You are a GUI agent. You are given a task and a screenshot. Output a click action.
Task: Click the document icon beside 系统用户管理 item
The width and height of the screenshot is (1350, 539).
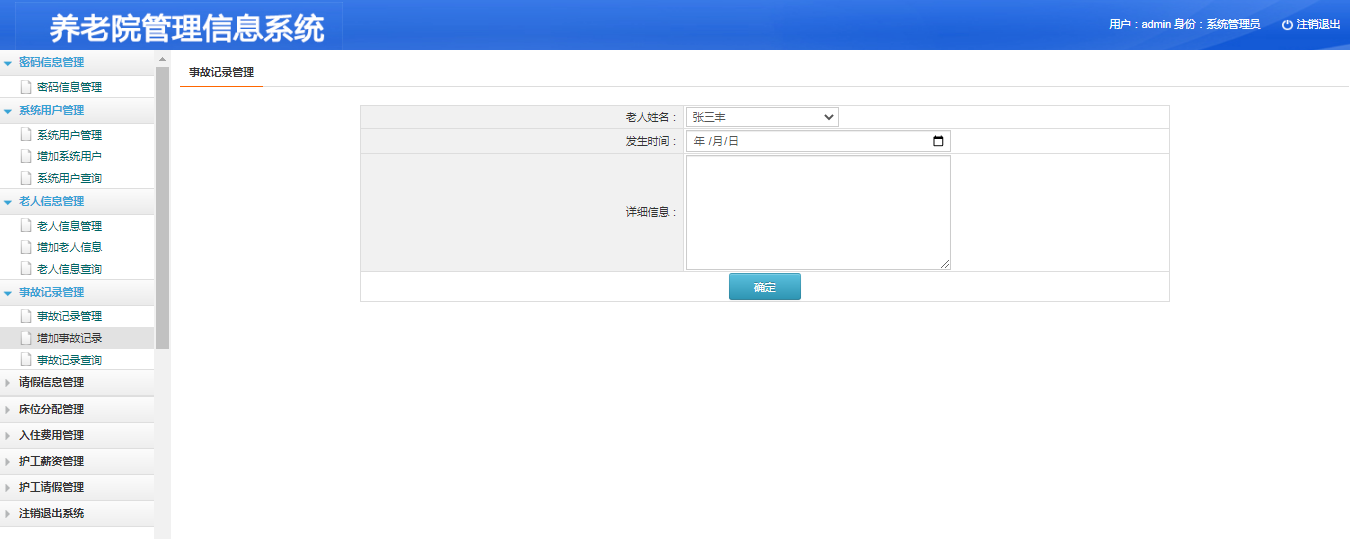coord(26,134)
